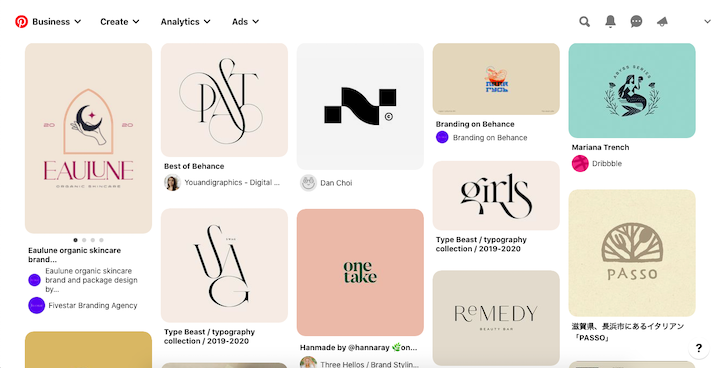Open the Mariana Trench mermaid pin
This screenshot has height=368, width=720.
point(632,91)
